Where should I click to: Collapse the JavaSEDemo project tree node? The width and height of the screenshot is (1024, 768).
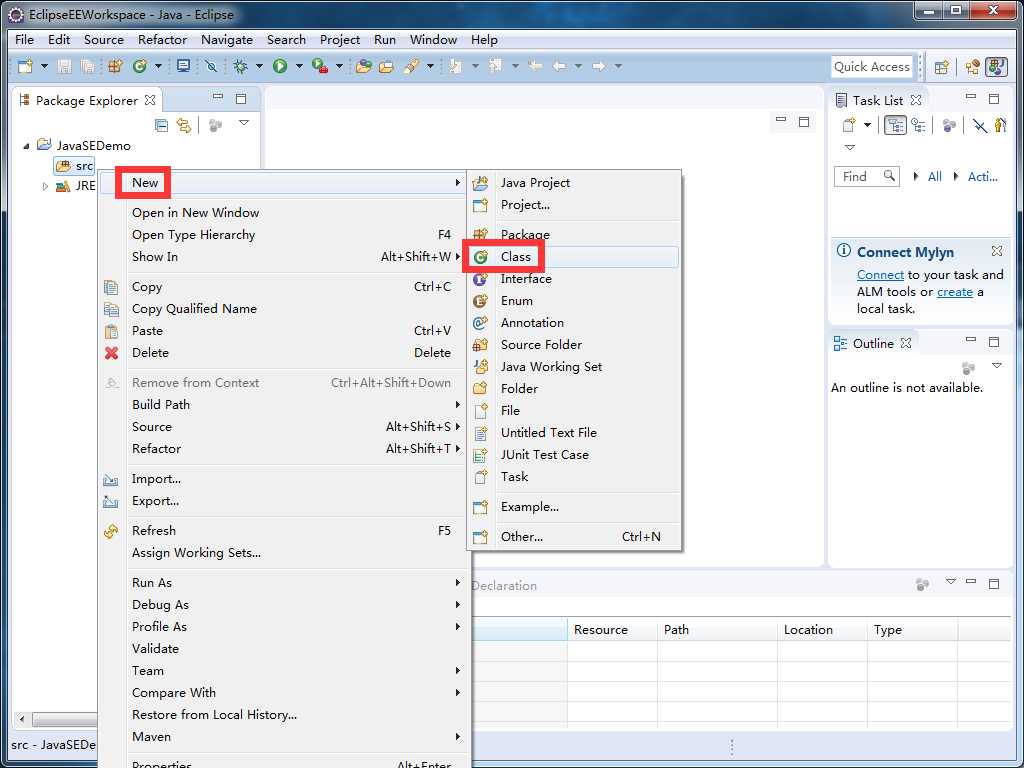pos(26,146)
